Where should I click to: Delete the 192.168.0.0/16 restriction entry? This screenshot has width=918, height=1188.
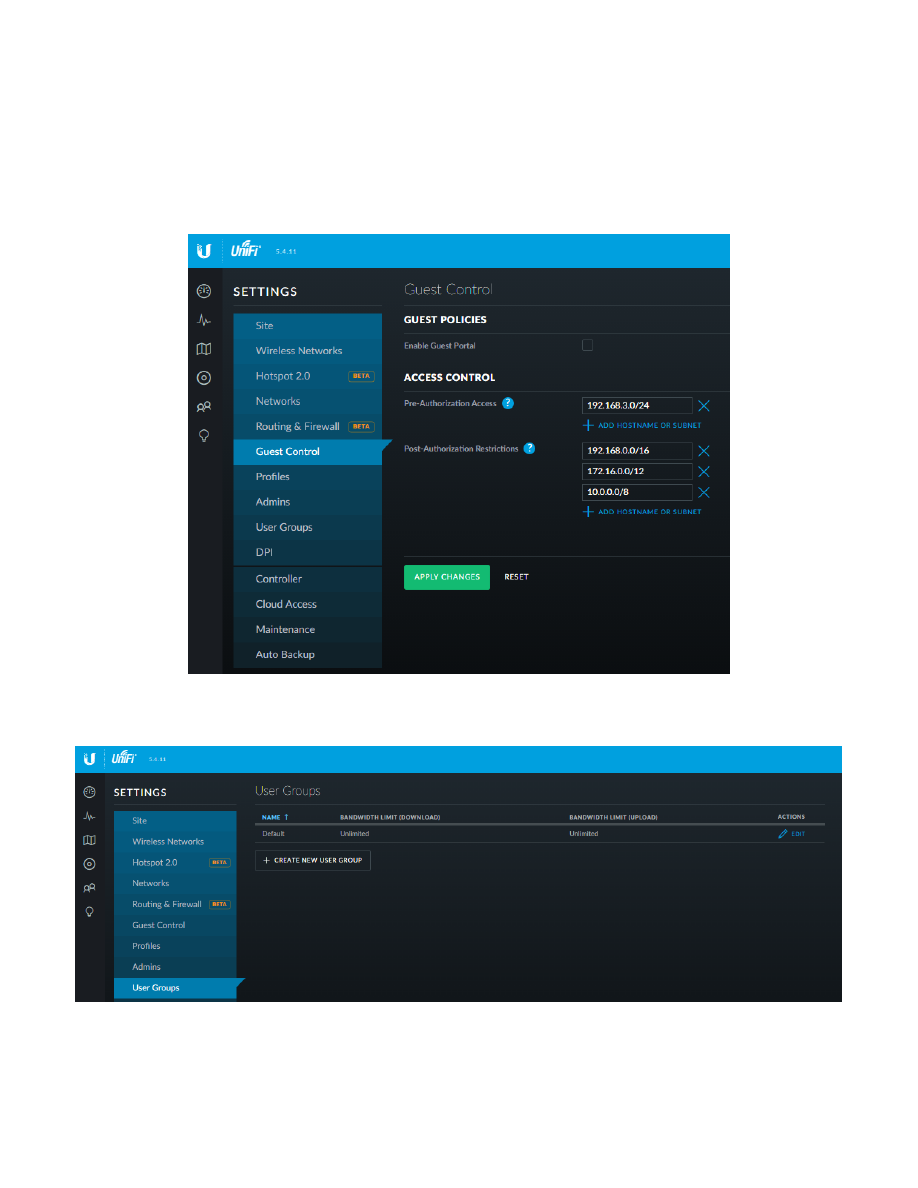click(703, 451)
